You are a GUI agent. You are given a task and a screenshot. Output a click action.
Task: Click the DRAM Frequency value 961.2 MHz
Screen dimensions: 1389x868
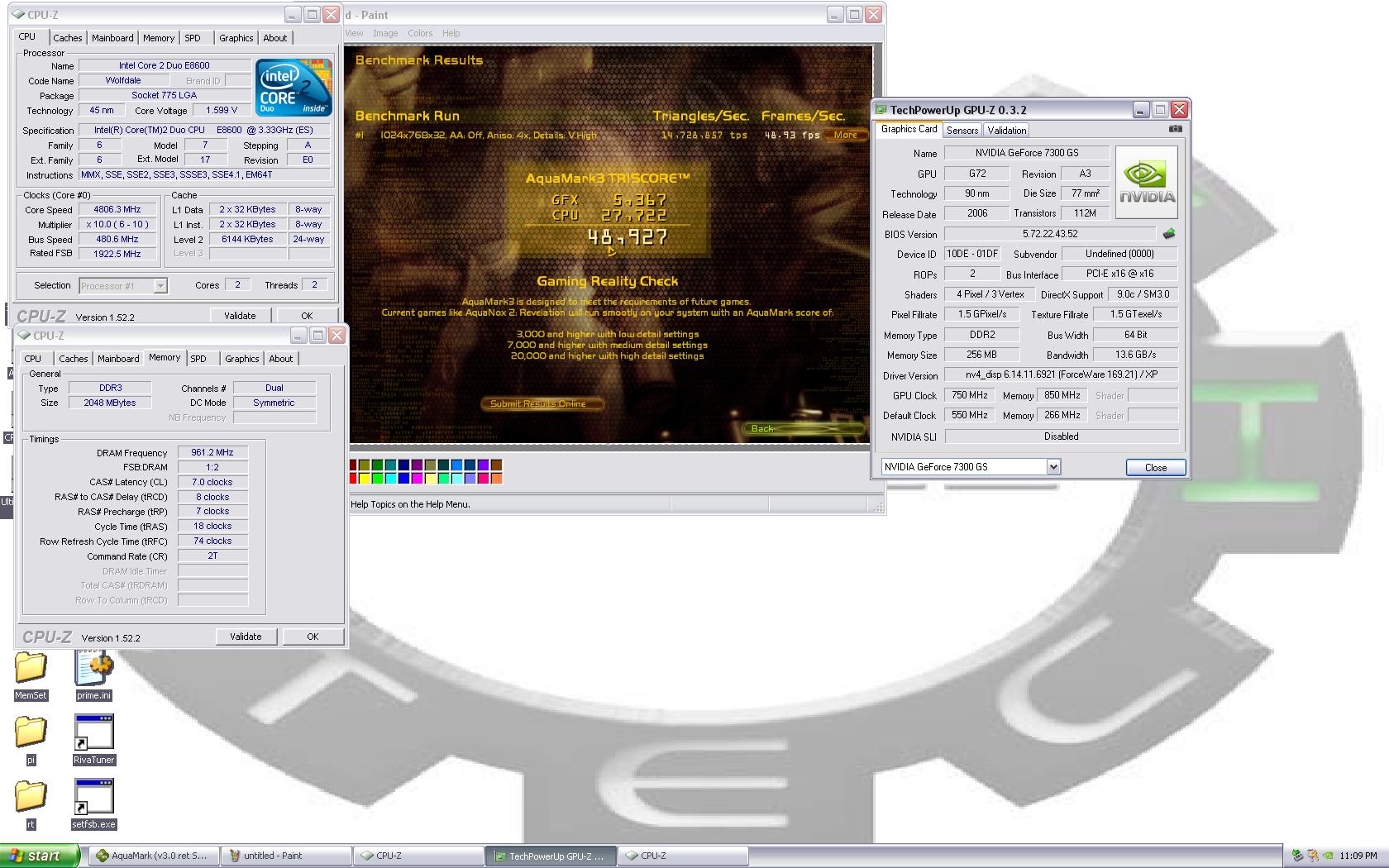click(212, 453)
